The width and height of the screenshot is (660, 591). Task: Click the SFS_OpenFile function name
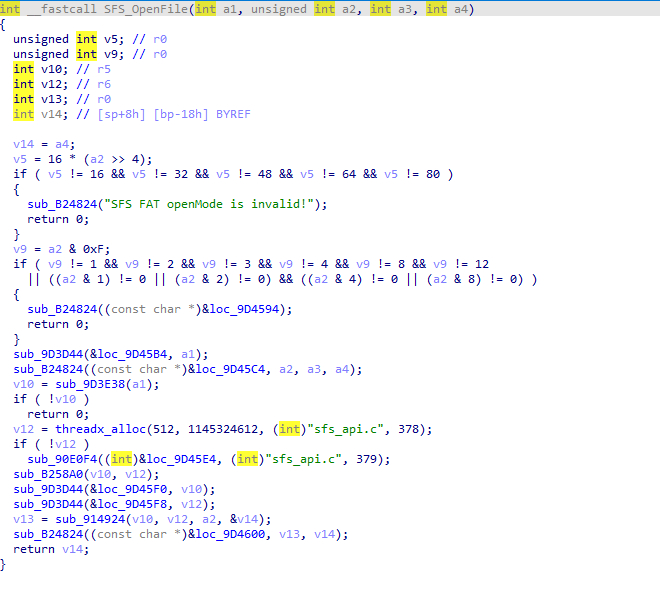pyautogui.click(x=146, y=9)
